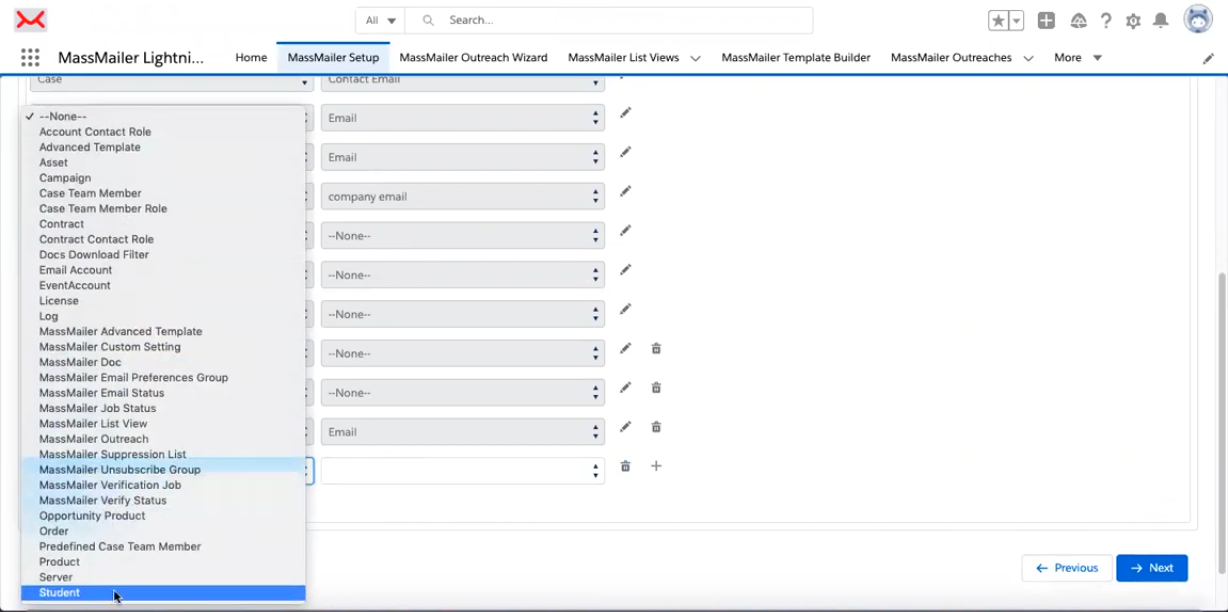Select Email Account from the list
The height and width of the screenshot is (612, 1228).
coord(163,270)
